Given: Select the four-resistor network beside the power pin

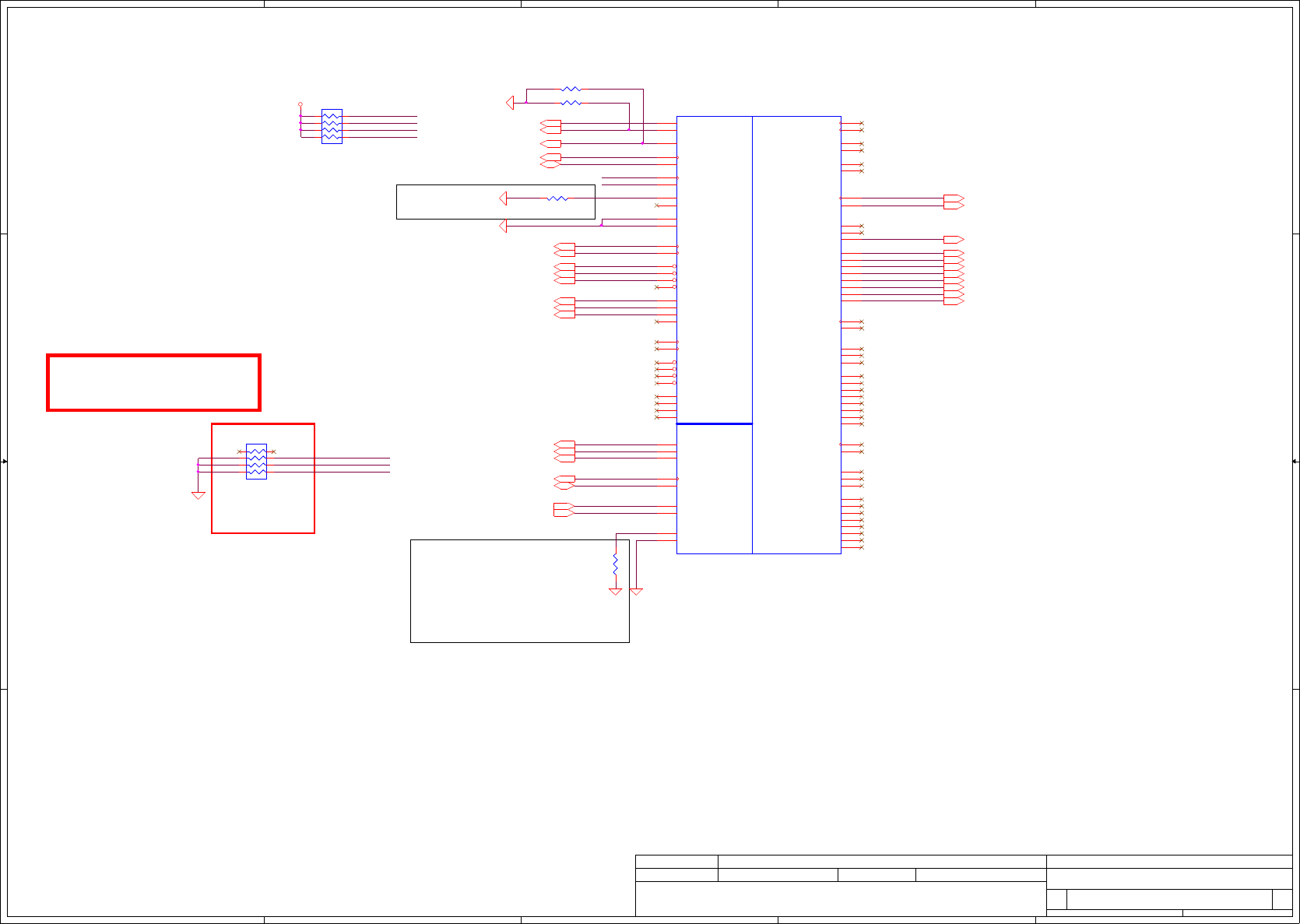Looking at the screenshot, I should (332, 126).
